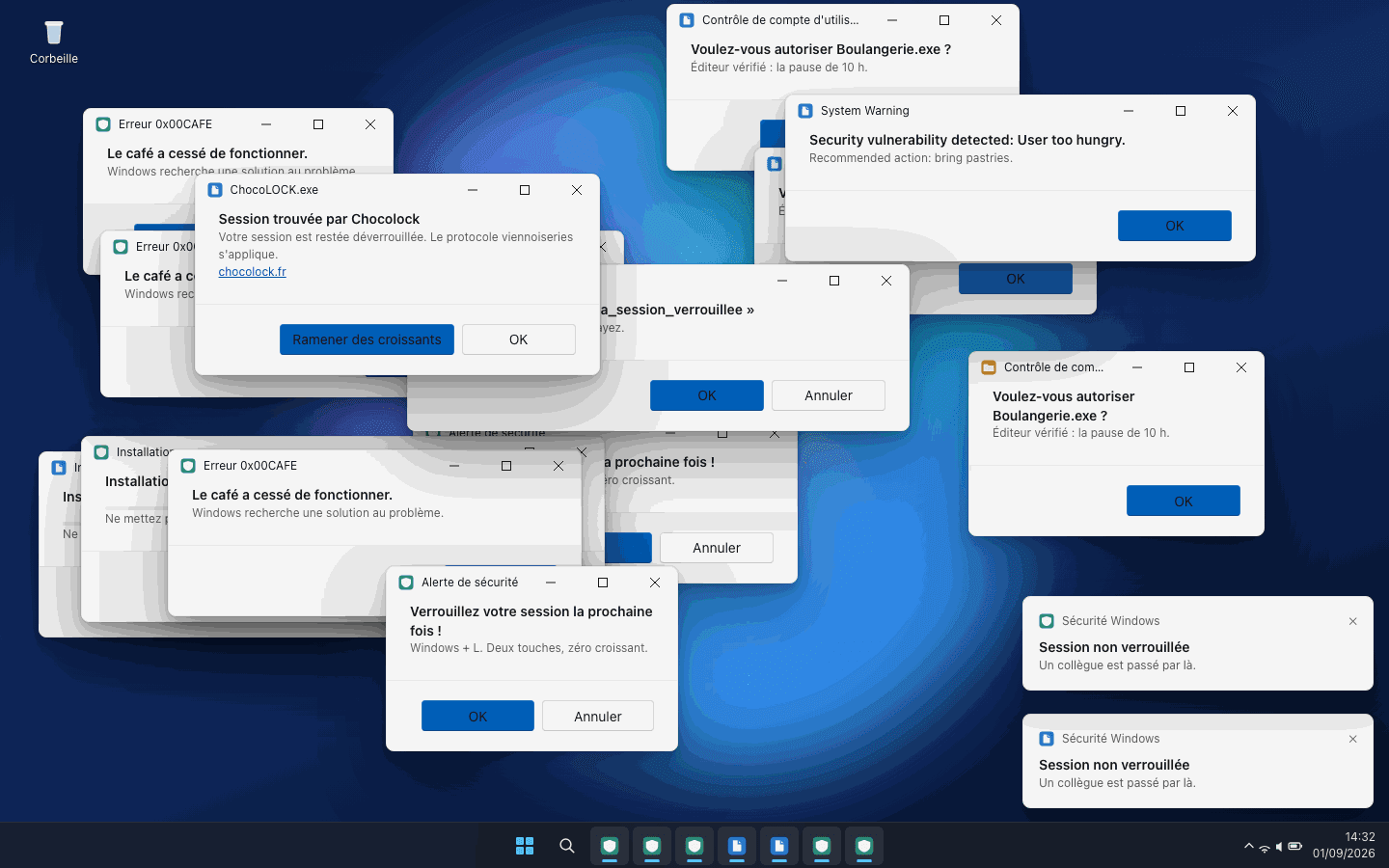Click the ChocoLOCK.exe title bar icon
Screen dimensions: 1389x868
pyautogui.click(x=215, y=190)
